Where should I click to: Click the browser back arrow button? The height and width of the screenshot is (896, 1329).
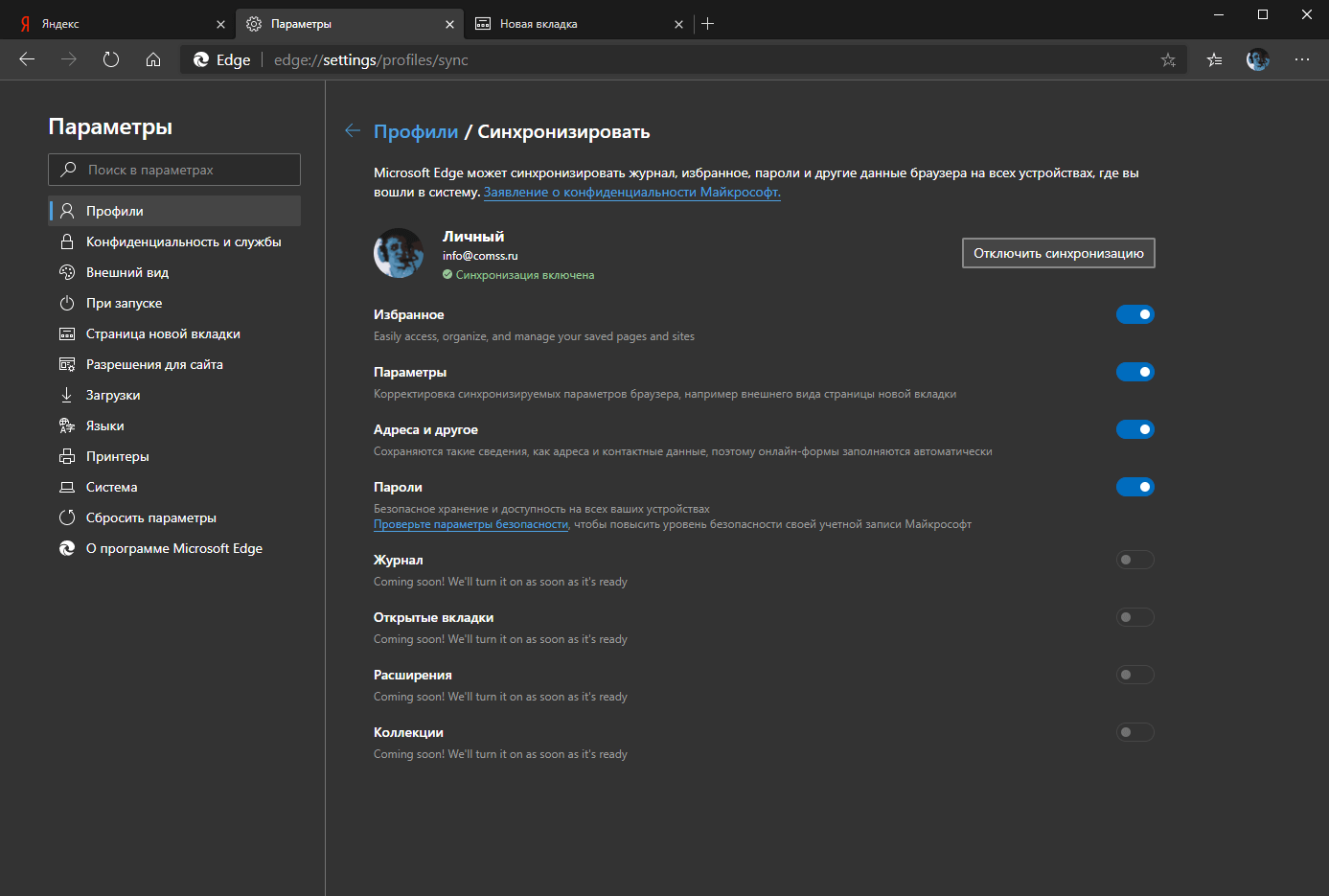(x=27, y=59)
